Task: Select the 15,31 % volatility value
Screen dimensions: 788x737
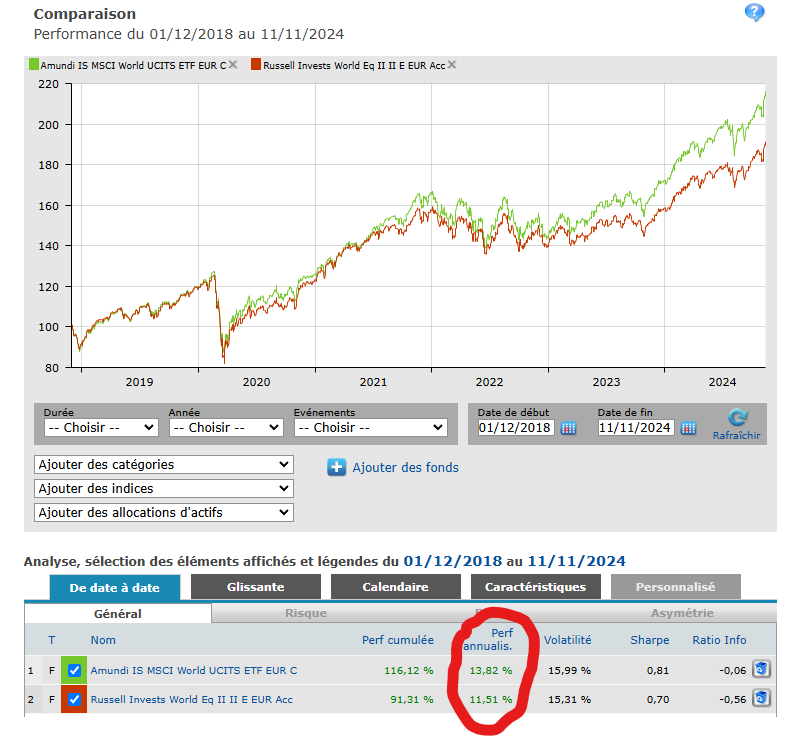Action: tap(569, 699)
